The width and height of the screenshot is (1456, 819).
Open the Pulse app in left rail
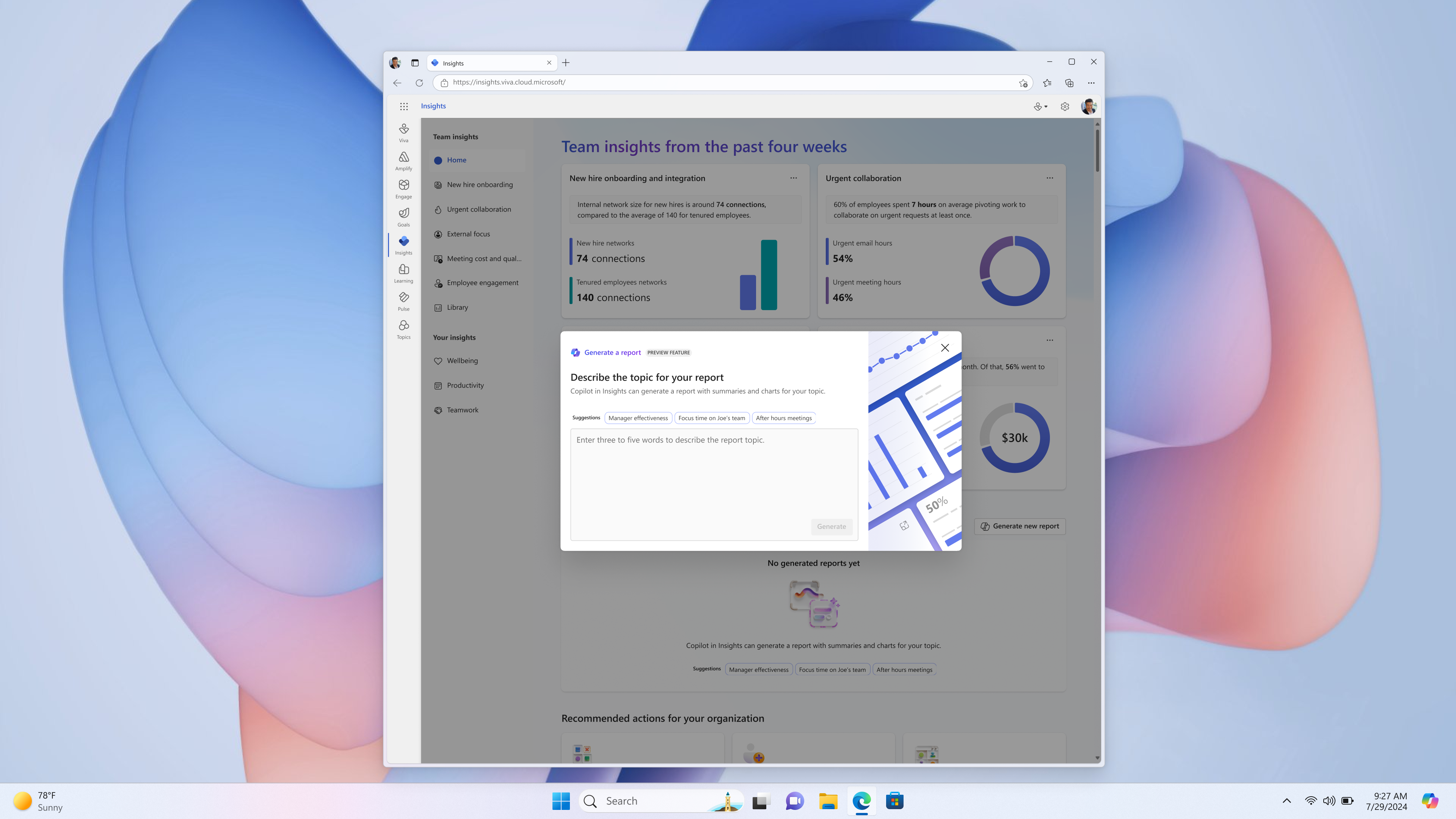coord(403,301)
